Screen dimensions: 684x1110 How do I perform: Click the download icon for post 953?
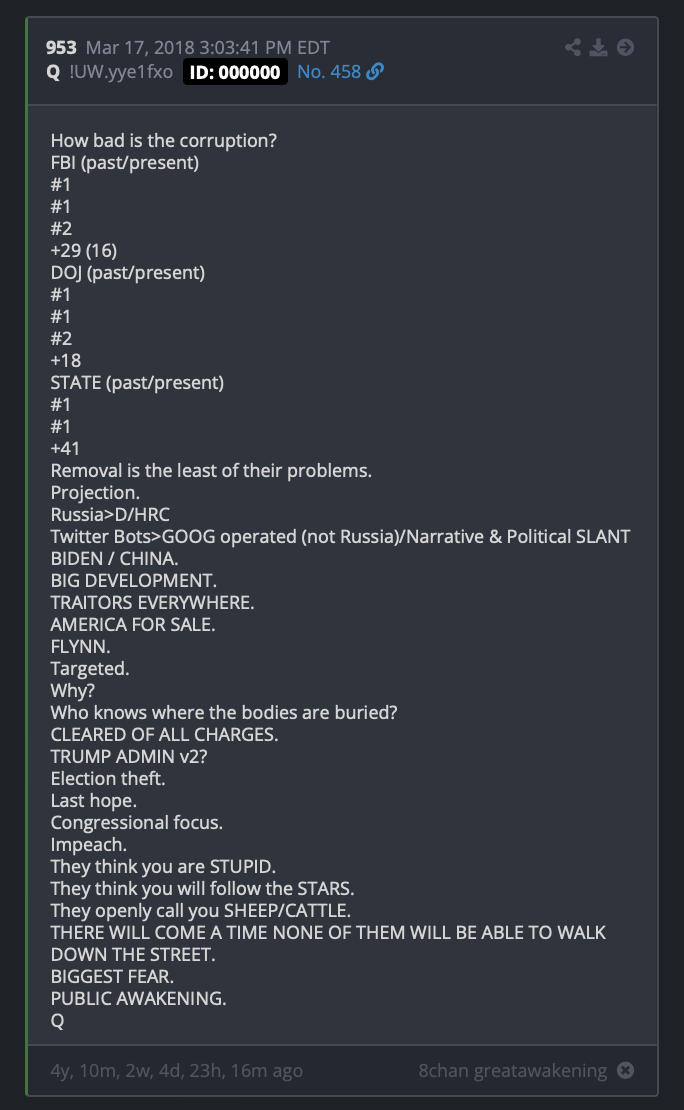[599, 47]
